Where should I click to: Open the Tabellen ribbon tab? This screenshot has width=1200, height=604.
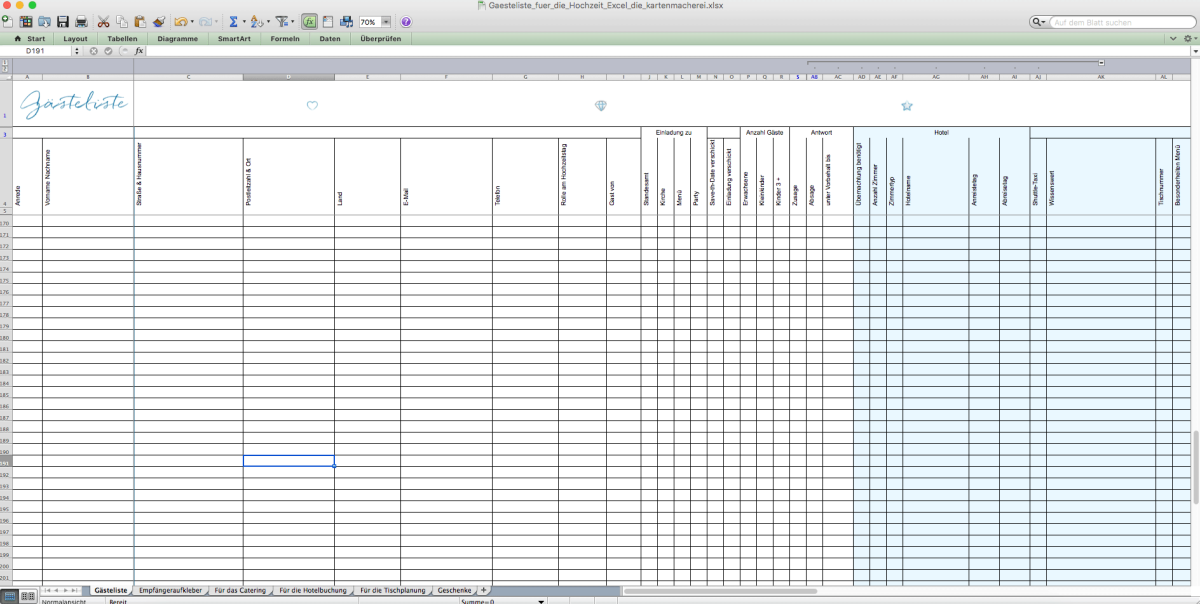click(x=122, y=38)
